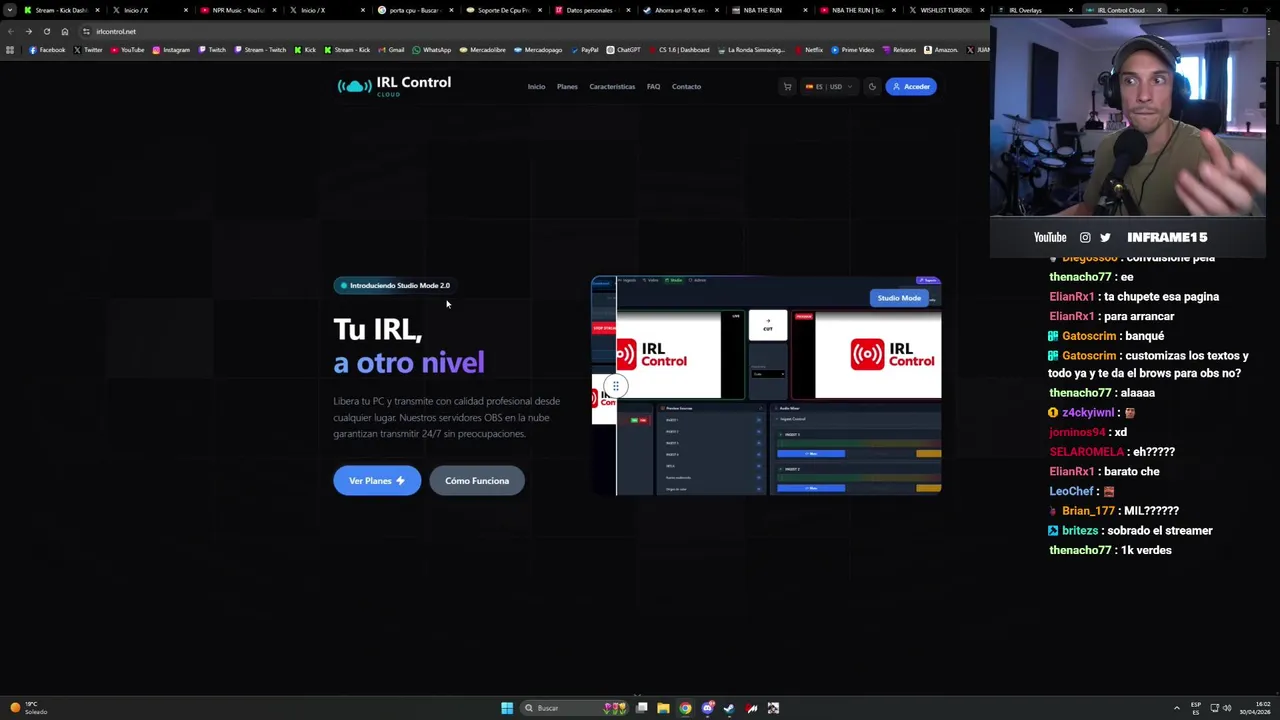Toggle dark mode moon icon
The image size is (1280, 720).
click(x=872, y=87)
